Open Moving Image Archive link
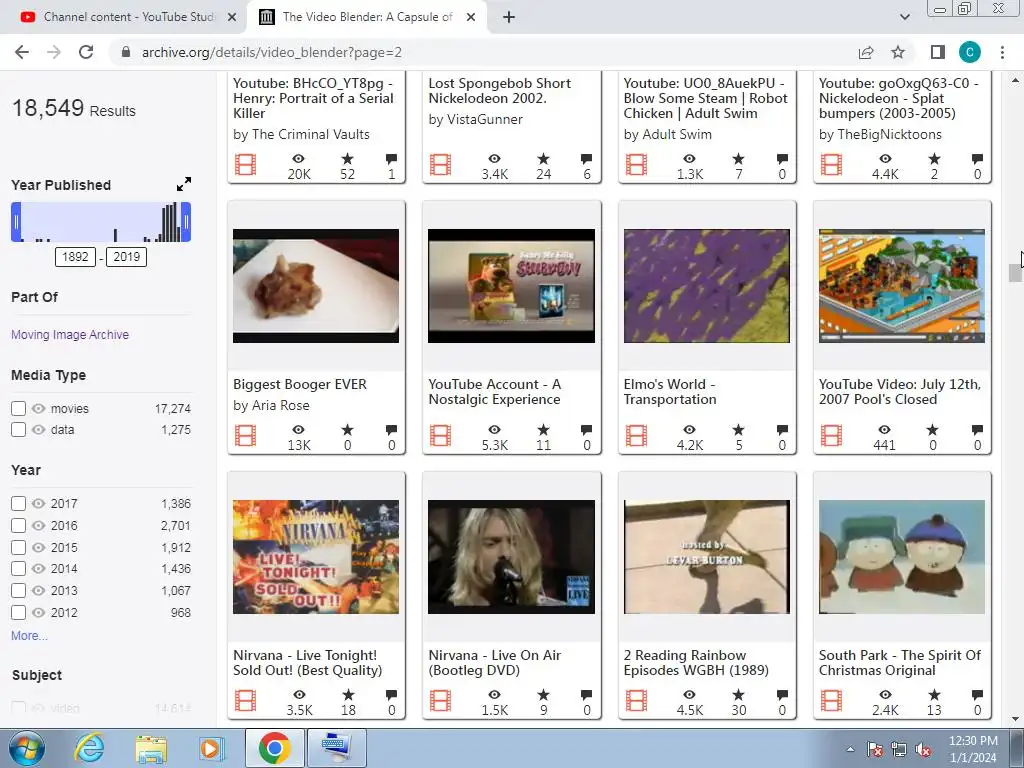The height and width of the screenshot is (768, 1024). (70, 334)
